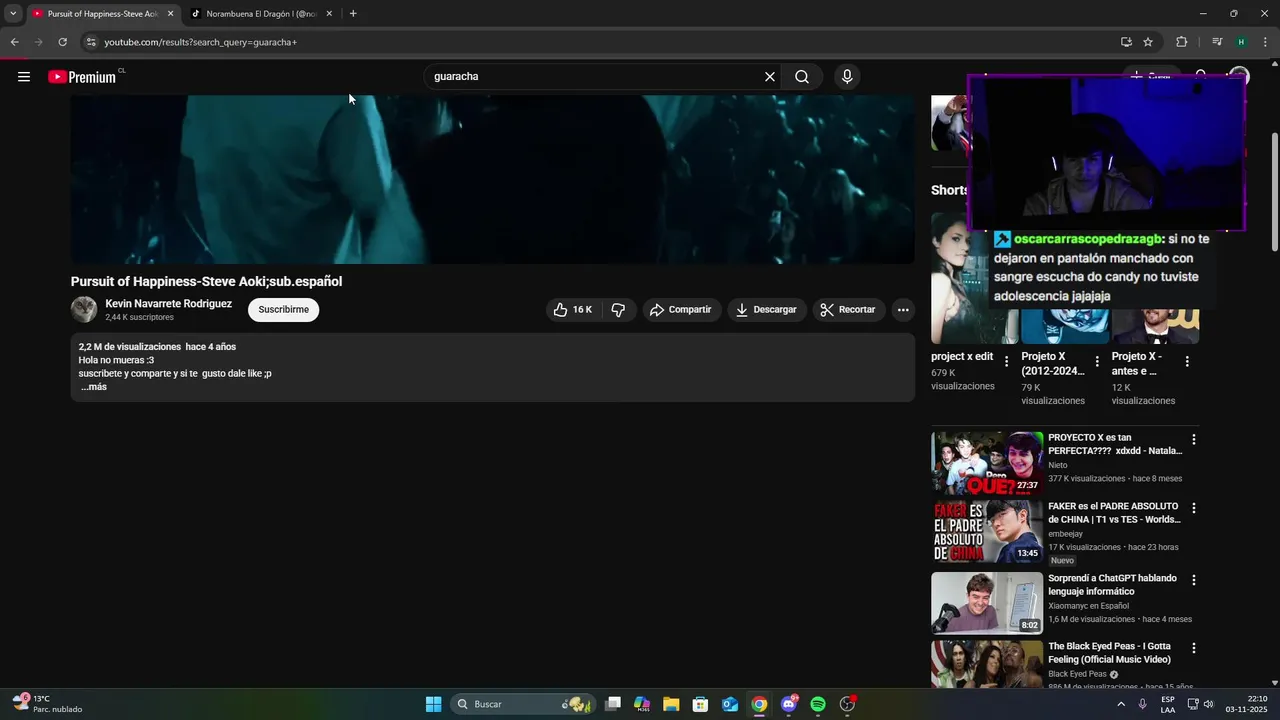View site information icon in address bar
The image size is (1280, 720).
(91, 42)
